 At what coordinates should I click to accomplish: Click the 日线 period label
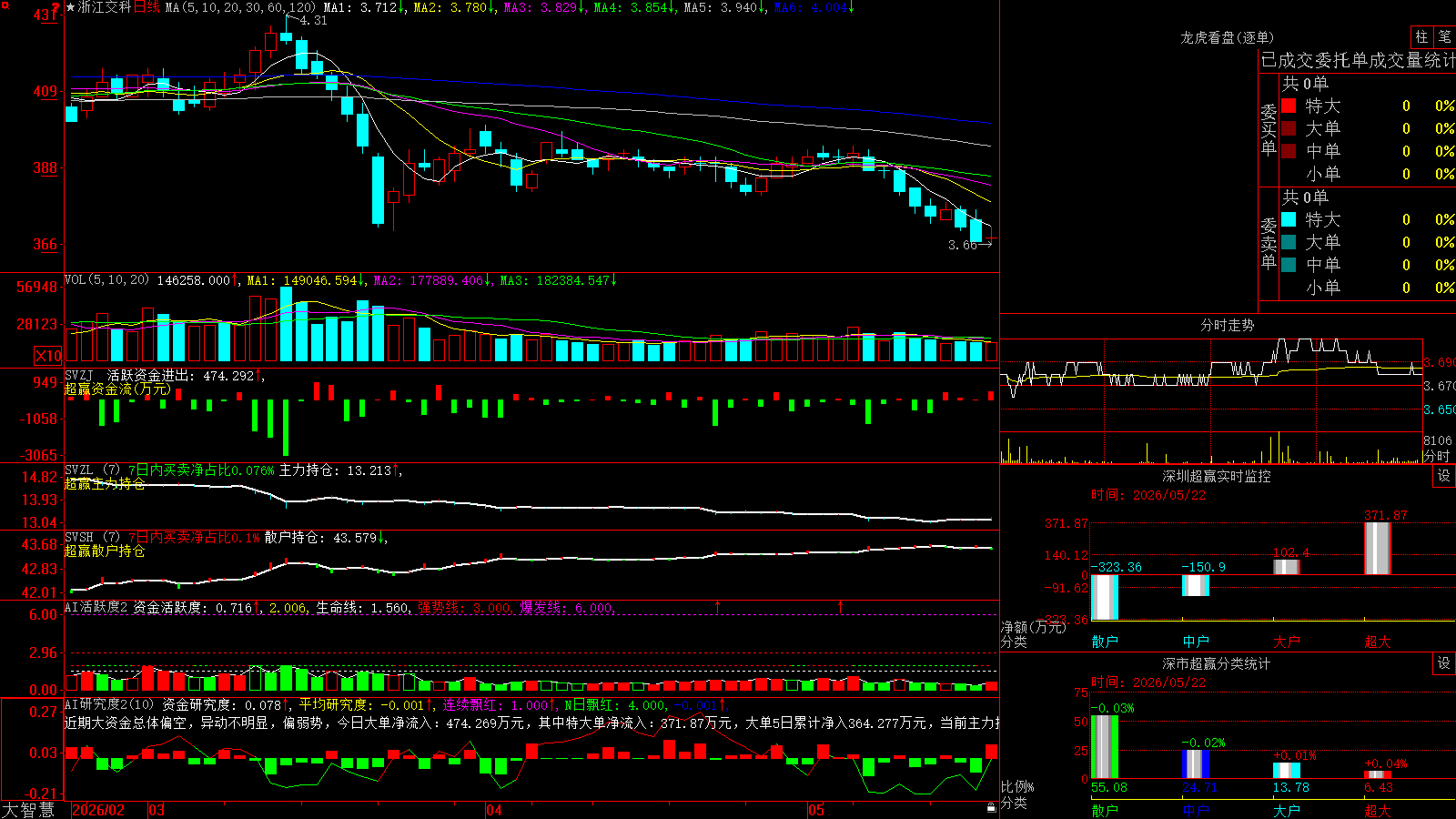click(x=147, y=7)
